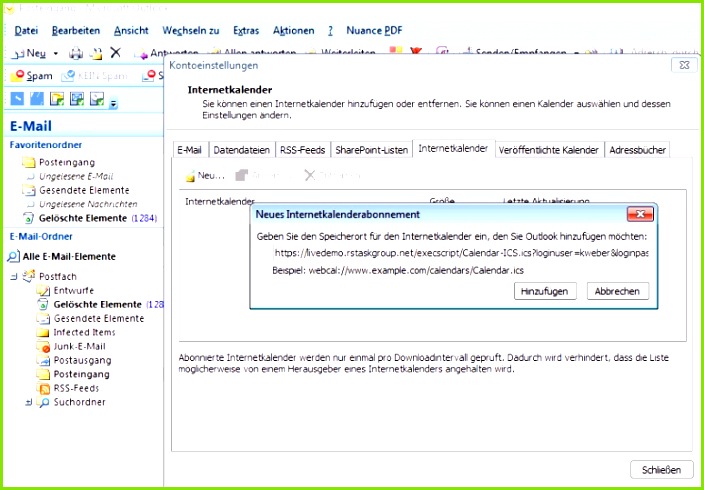
Task: Open the Bearbeiten menu
Action: [x=76, y=31]
